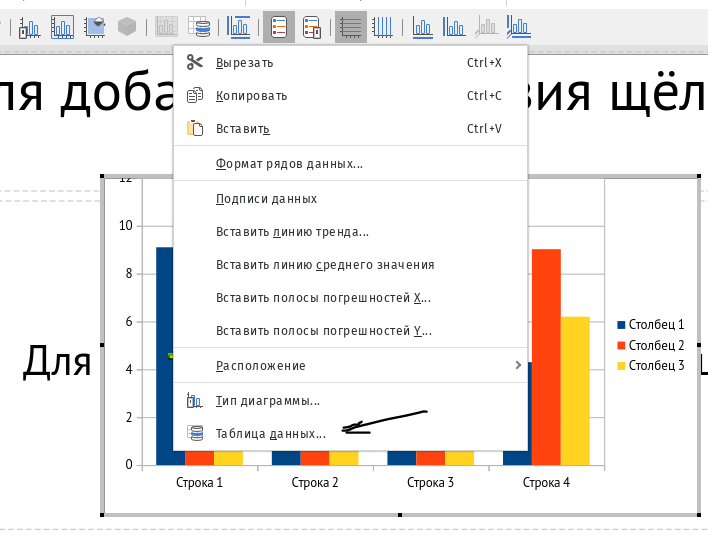708x551 pixels.
Task: Click the All Axes toolbar icon
Action: pos(518,27)
